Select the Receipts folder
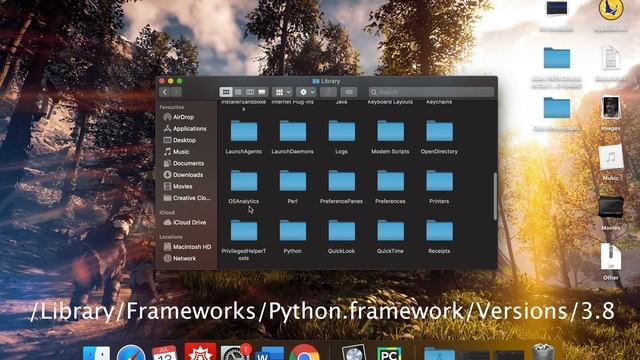Viewport: 640px width, 360px height. [439, 231]
